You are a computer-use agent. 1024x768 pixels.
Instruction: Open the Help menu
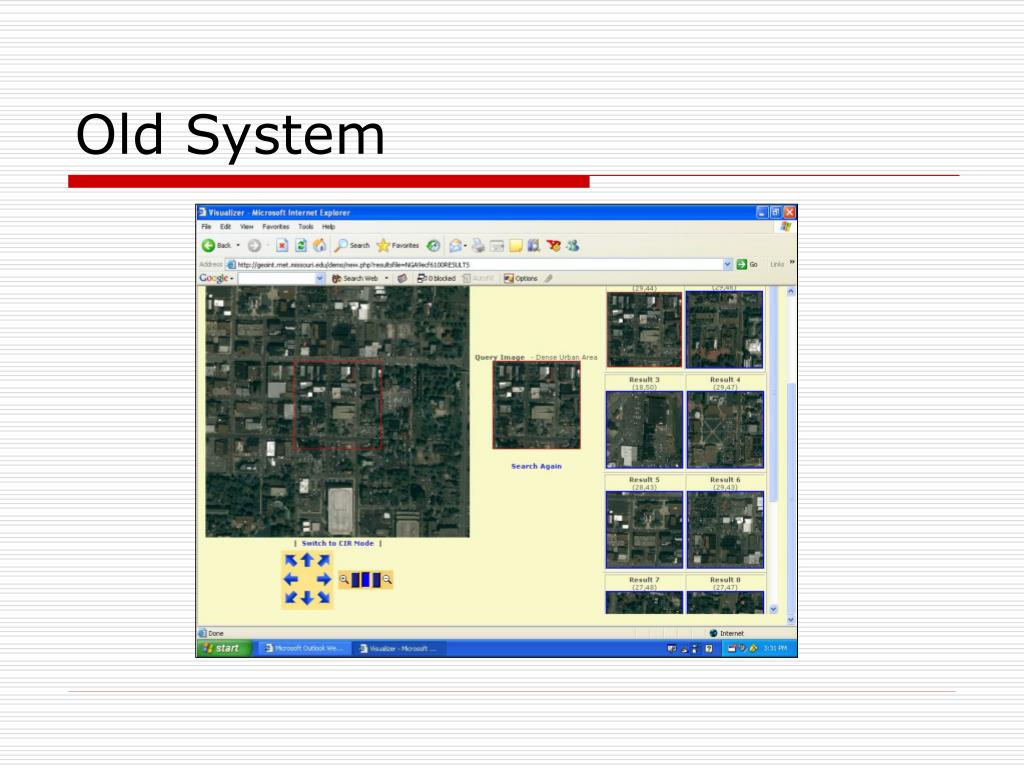point(328,227)
